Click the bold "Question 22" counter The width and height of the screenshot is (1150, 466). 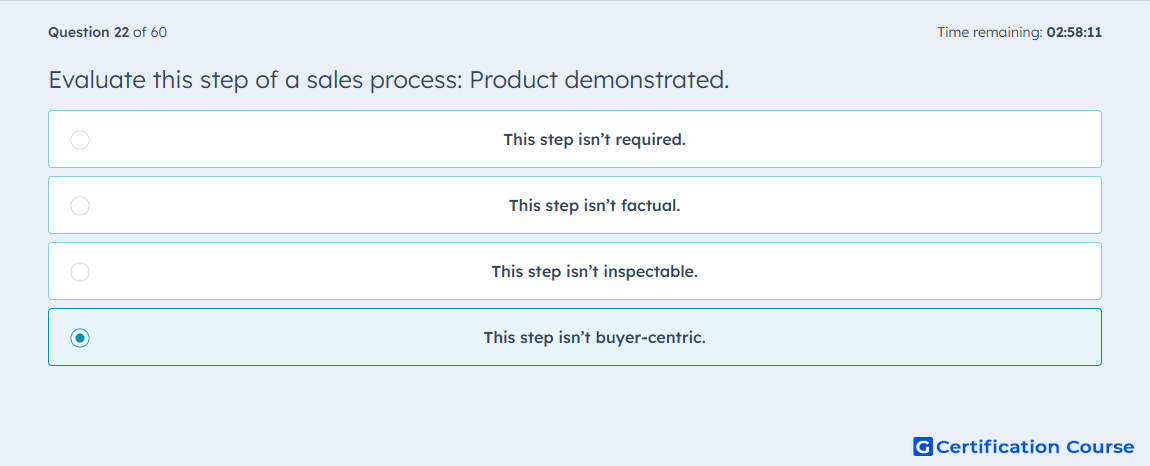point(89,32)
